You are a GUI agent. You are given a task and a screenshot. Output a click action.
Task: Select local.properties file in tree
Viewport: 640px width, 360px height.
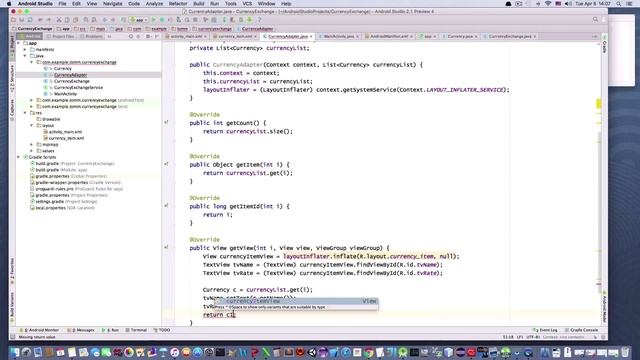(x=51, y=208)
